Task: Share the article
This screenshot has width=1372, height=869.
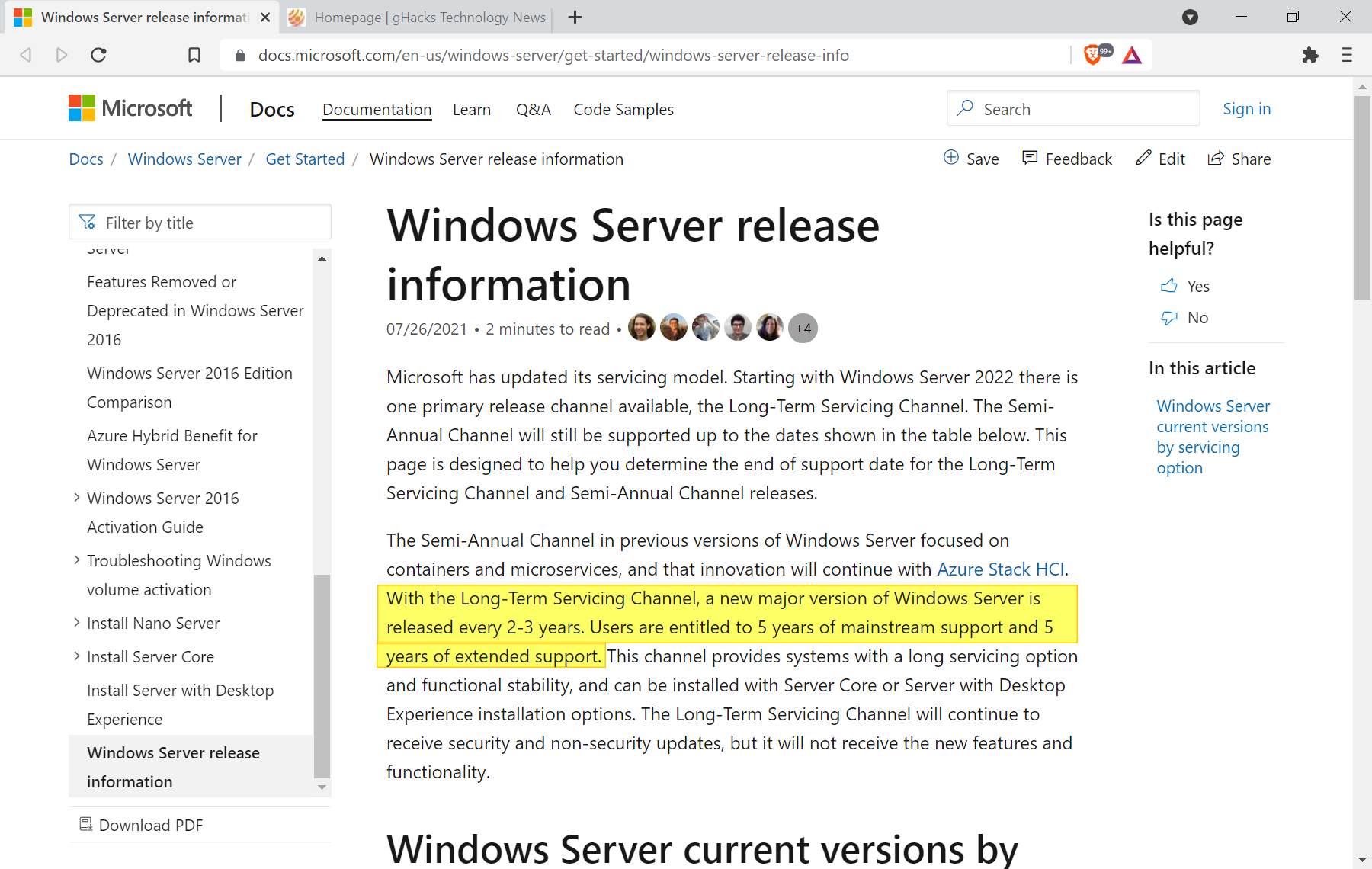Action: 1239,159
